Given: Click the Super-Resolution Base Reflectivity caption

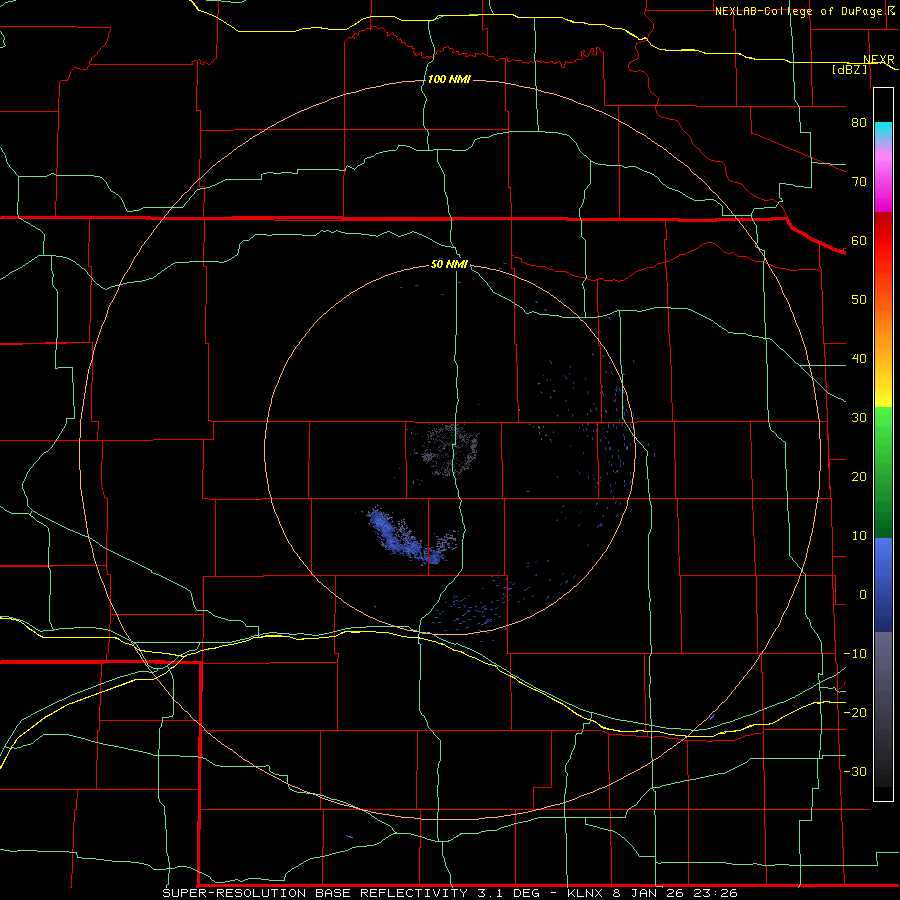Looking at the screenshot, I should [x=449, y=893].
